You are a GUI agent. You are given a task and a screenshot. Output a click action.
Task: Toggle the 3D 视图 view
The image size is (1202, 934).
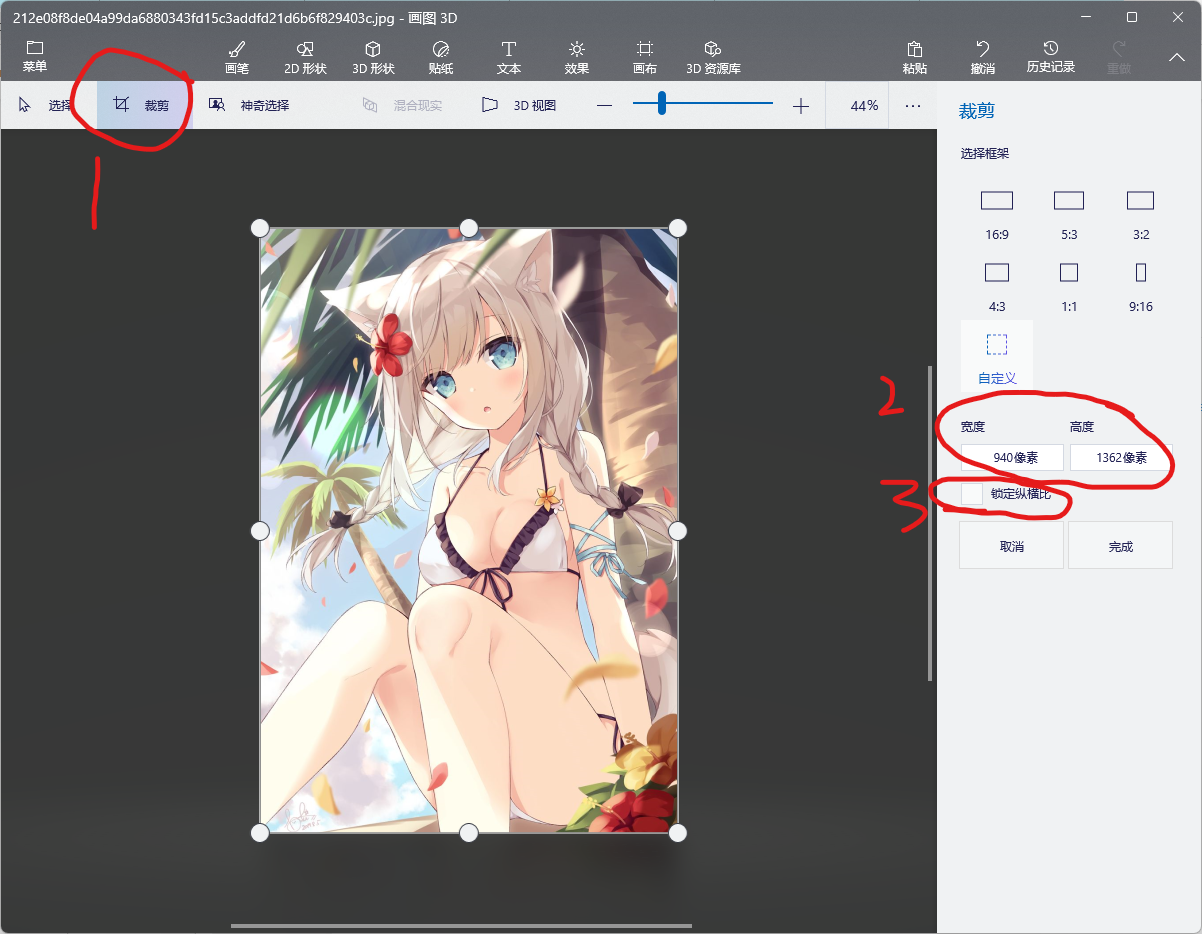(x=519, y=105)
